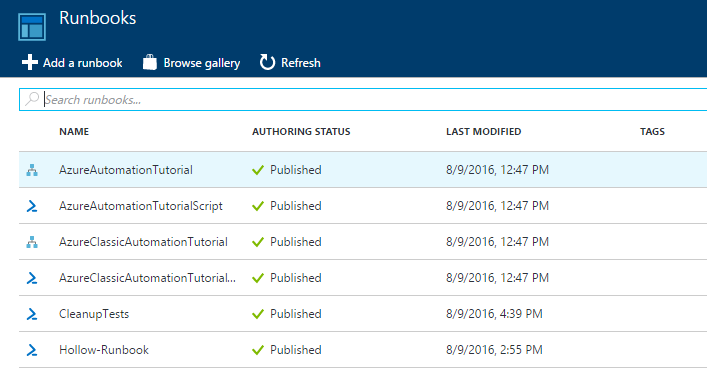Screen dimensions: 707x373
Task: Click green checkmark in AzureClassicAutomationTutorial row
Action: [x=258, y=242]
